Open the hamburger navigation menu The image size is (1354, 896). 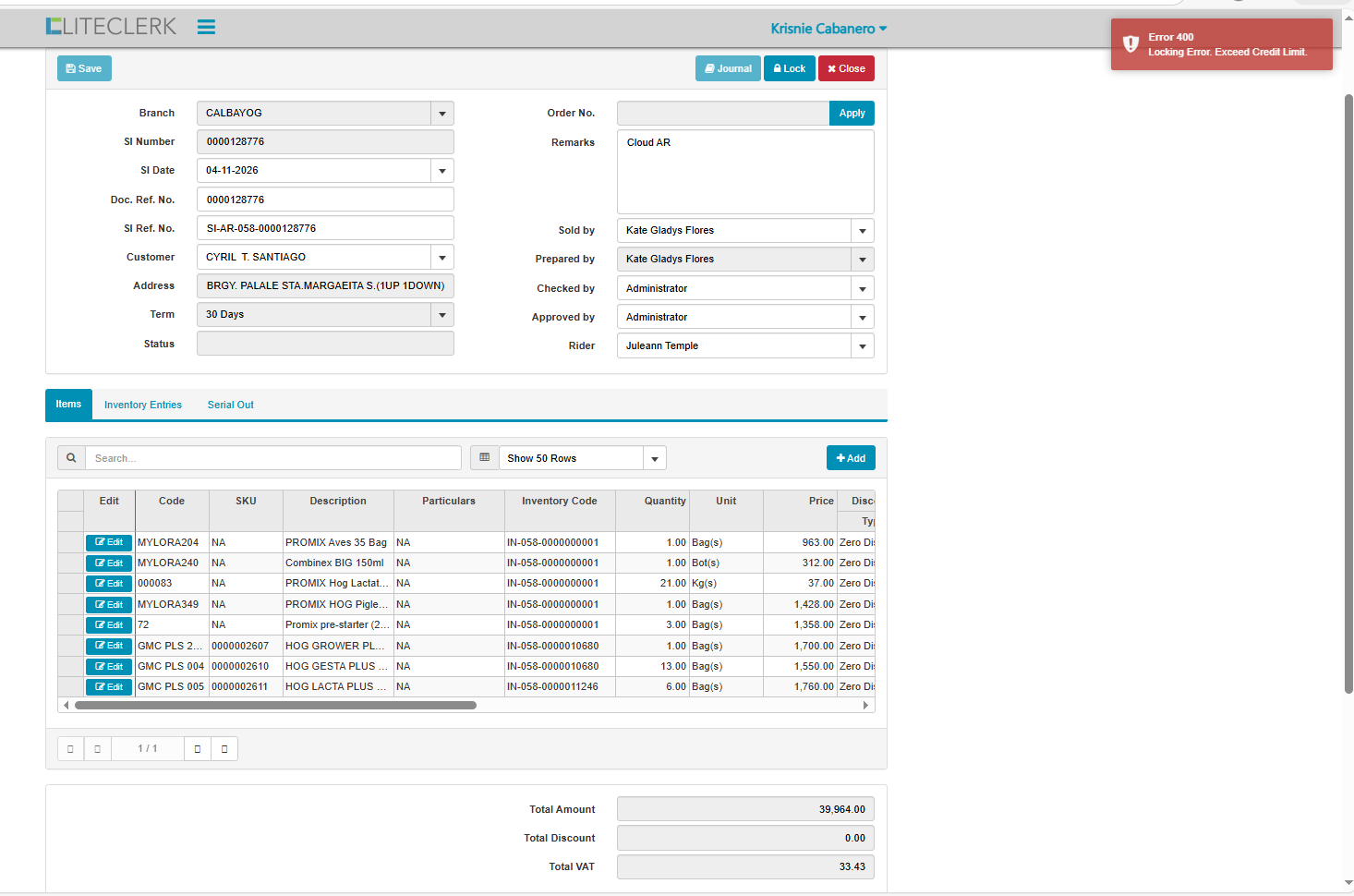[206, 28]
